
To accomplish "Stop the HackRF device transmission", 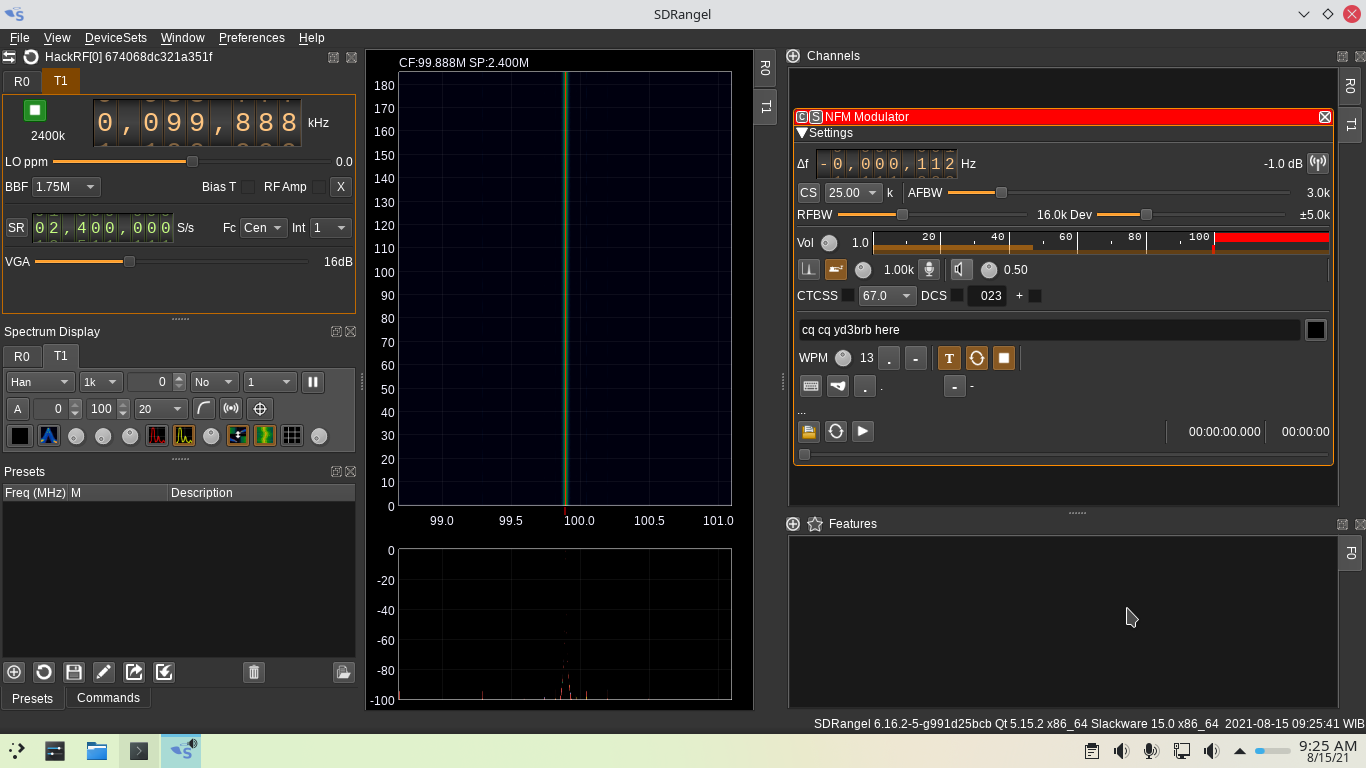I will (x=35, y=110).
